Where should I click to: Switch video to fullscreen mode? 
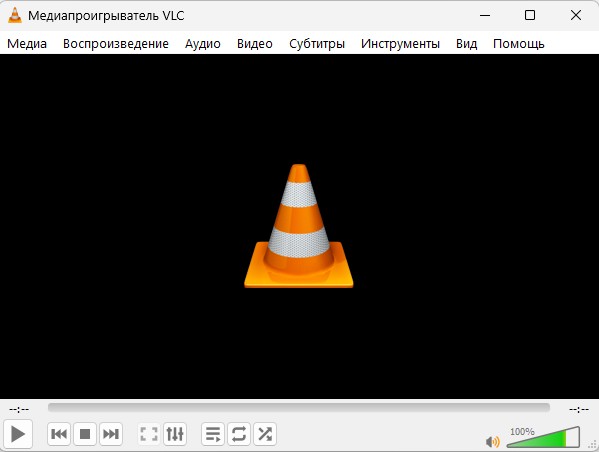point(149,434)
